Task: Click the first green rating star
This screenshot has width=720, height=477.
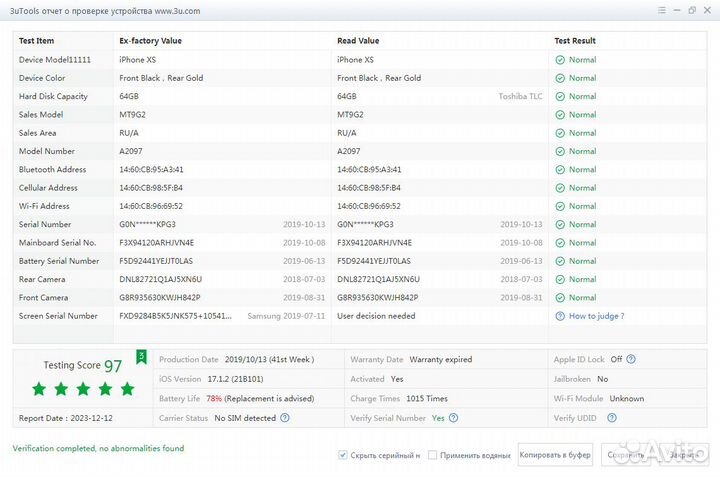Action: [x=39, y=389]
